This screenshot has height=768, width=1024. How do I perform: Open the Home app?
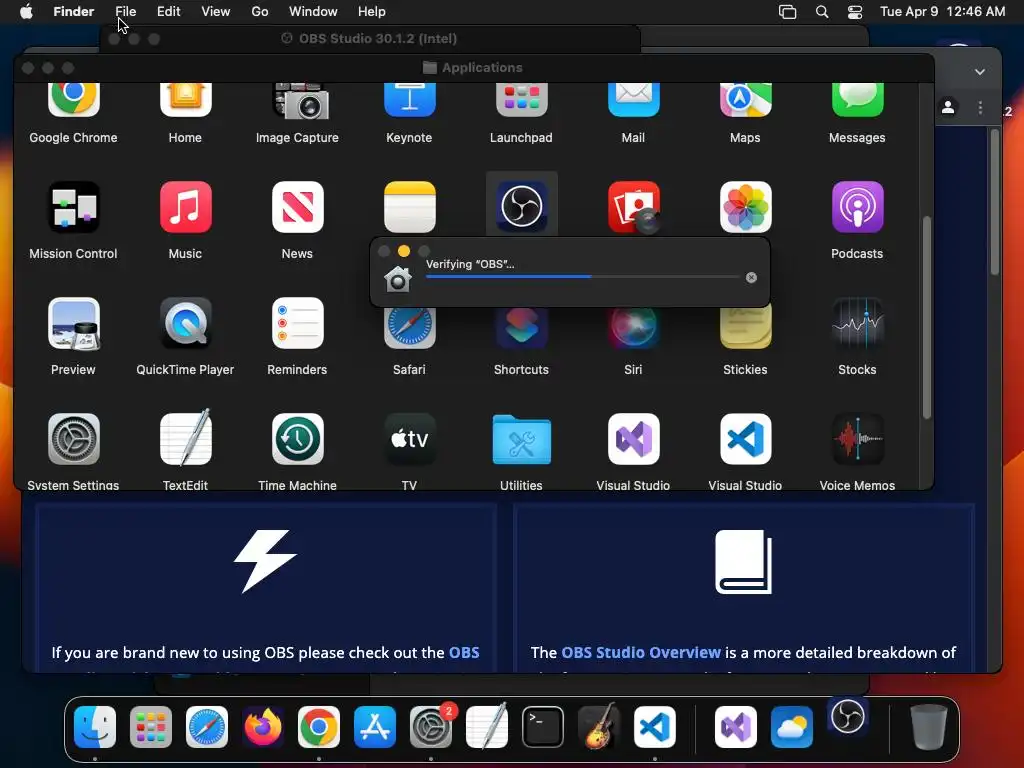(185, 101)
